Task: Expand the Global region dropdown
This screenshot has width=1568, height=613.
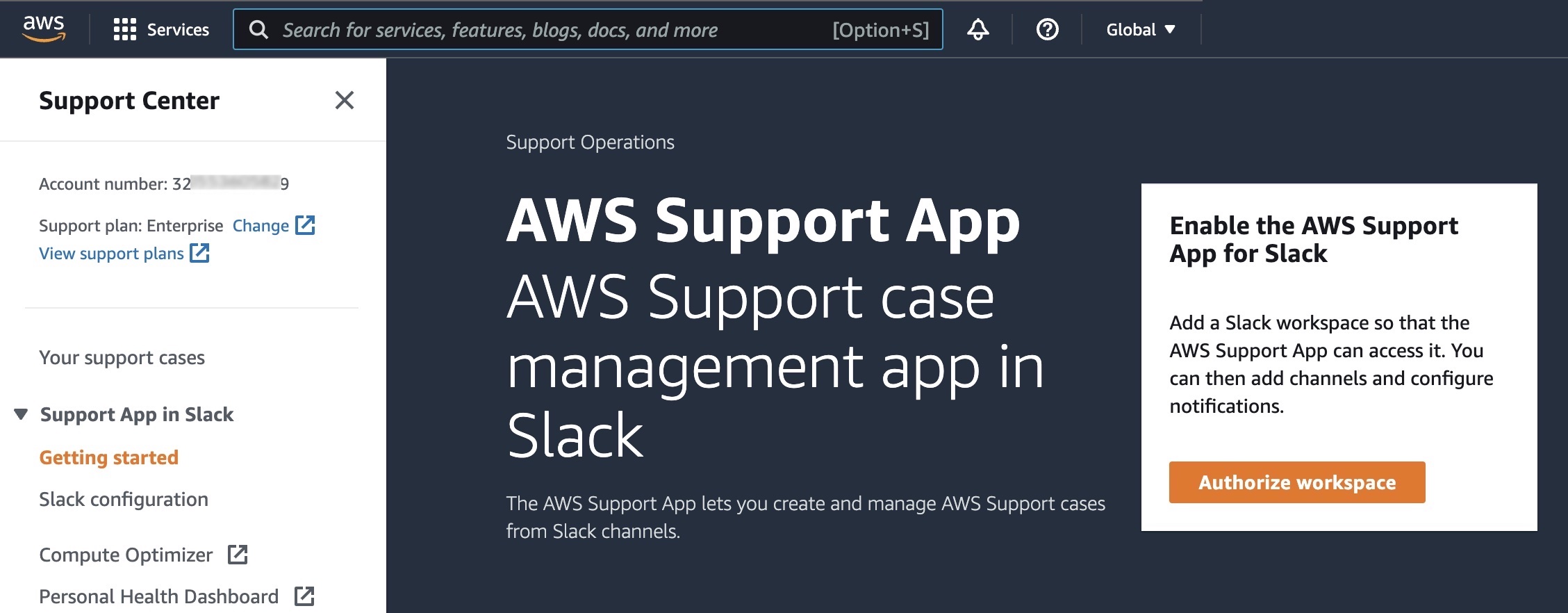Action: (1141, 29)
